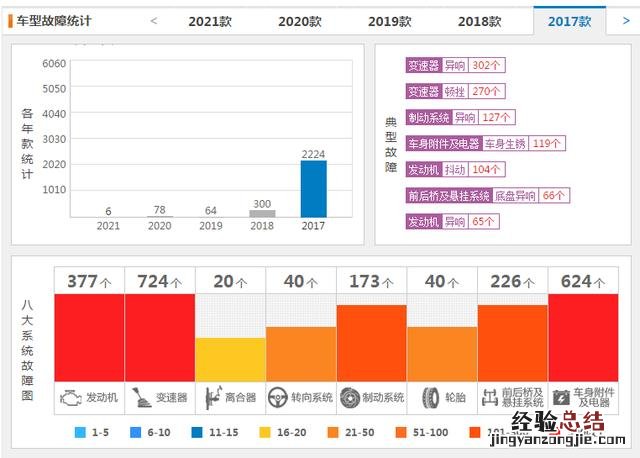Screen dimensions: 640x458
Task: Click the yellow 离合器 20个 fault block
Action: (230, 360)
